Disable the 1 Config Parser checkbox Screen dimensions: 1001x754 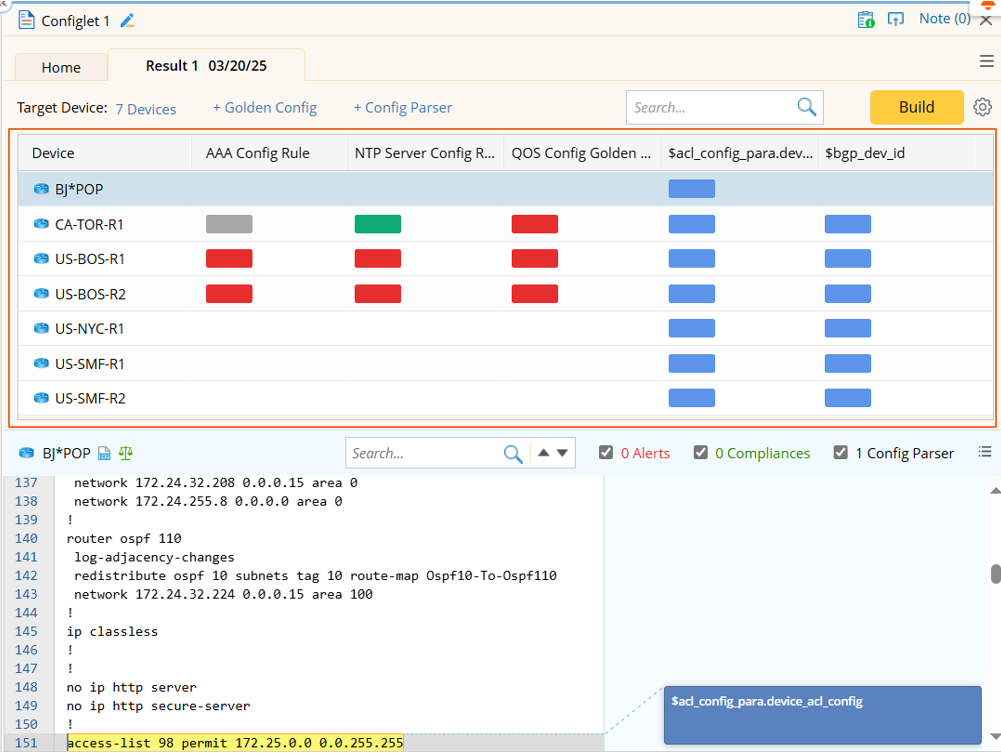(841, 452)
